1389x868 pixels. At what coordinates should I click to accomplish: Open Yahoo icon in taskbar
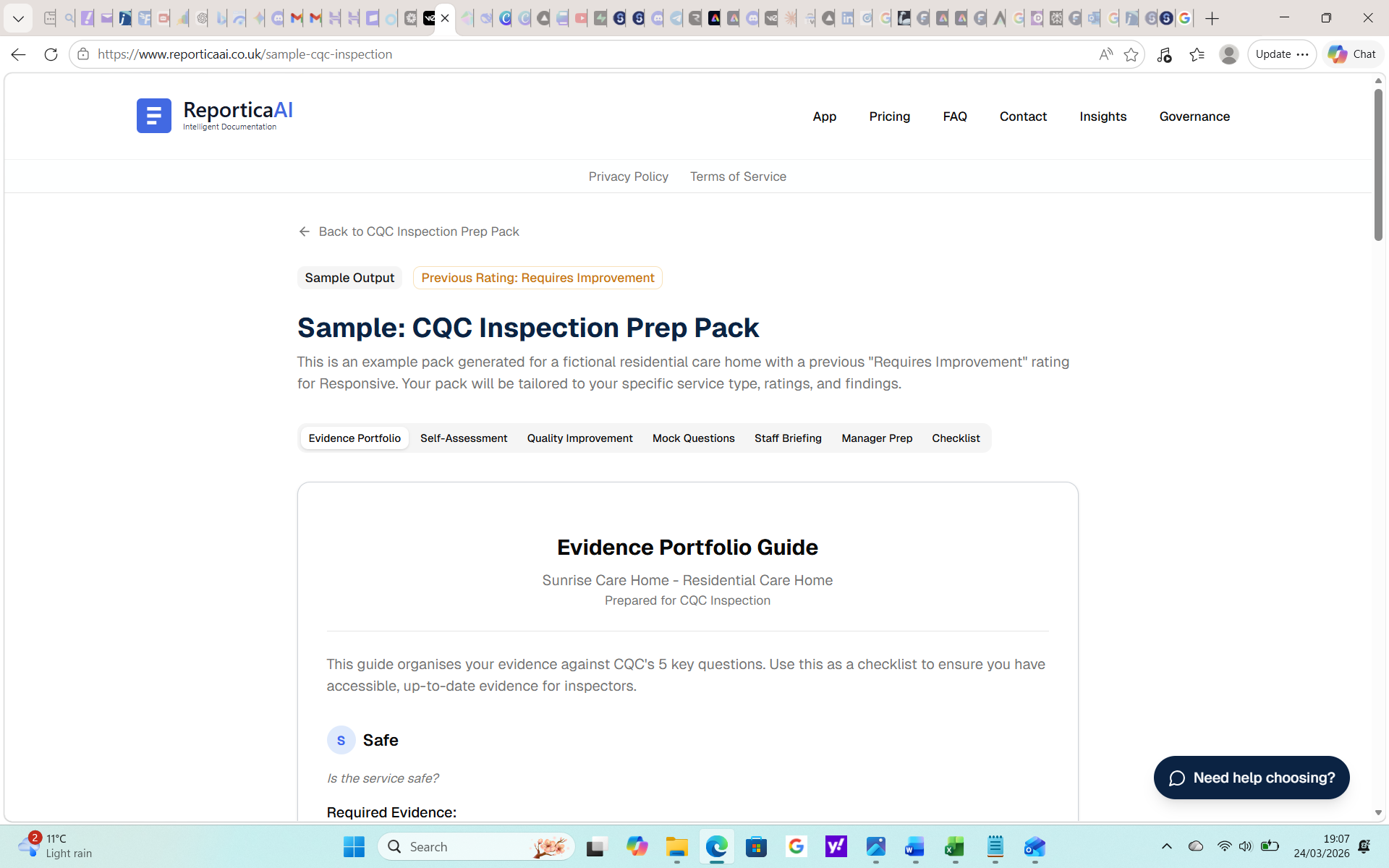click(x=836, y=846)
